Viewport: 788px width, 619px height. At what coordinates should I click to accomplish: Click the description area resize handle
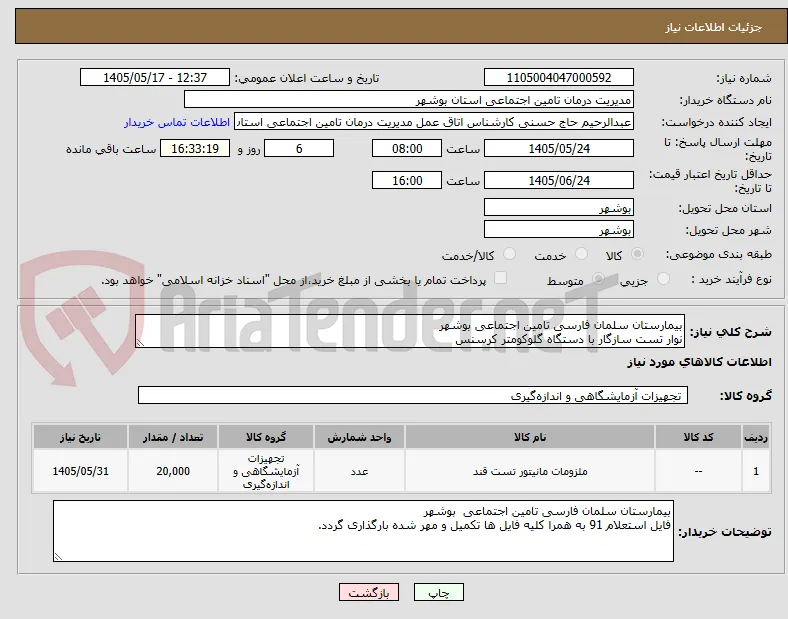(140, 343)
